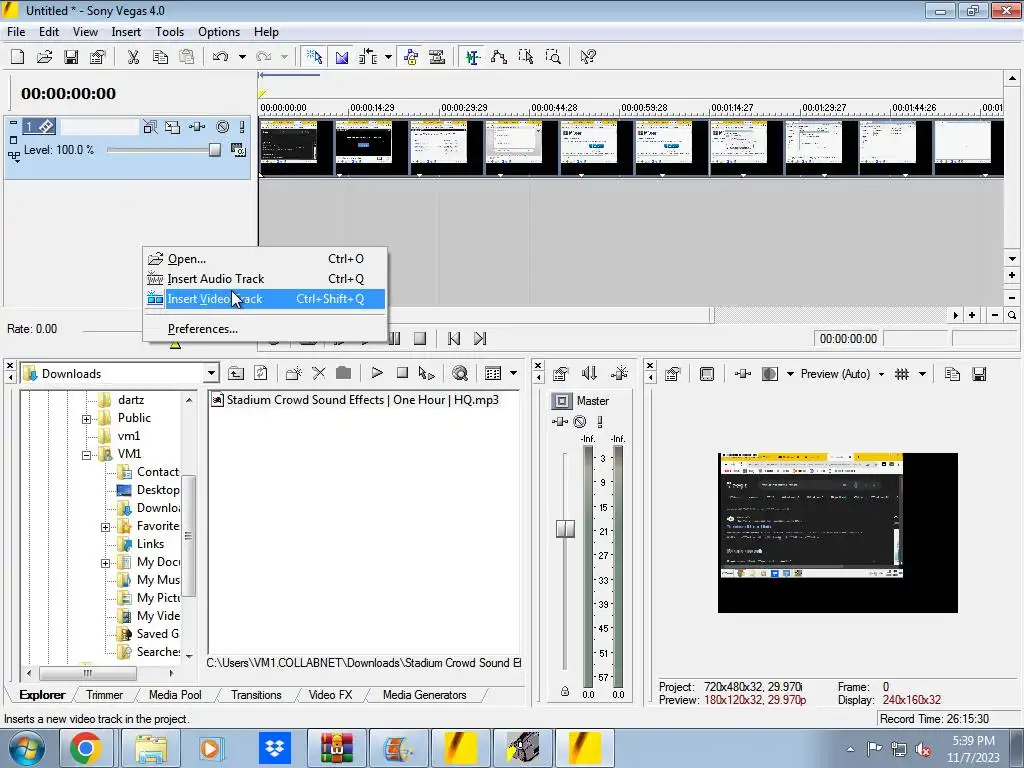Choose Insert Audio Track from context menu
This screenshot has height=768, width=1024.
[264, 279]
